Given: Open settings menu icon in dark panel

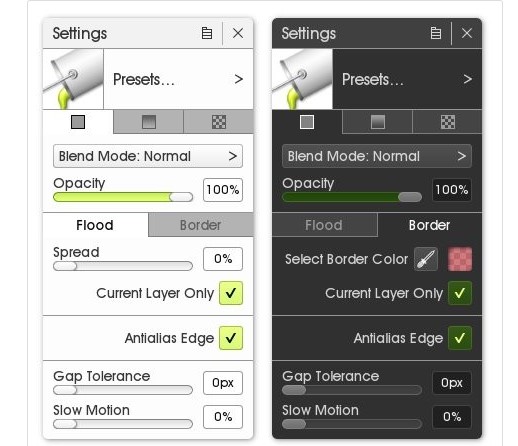Looking at the screenshot, I should 436,33.
